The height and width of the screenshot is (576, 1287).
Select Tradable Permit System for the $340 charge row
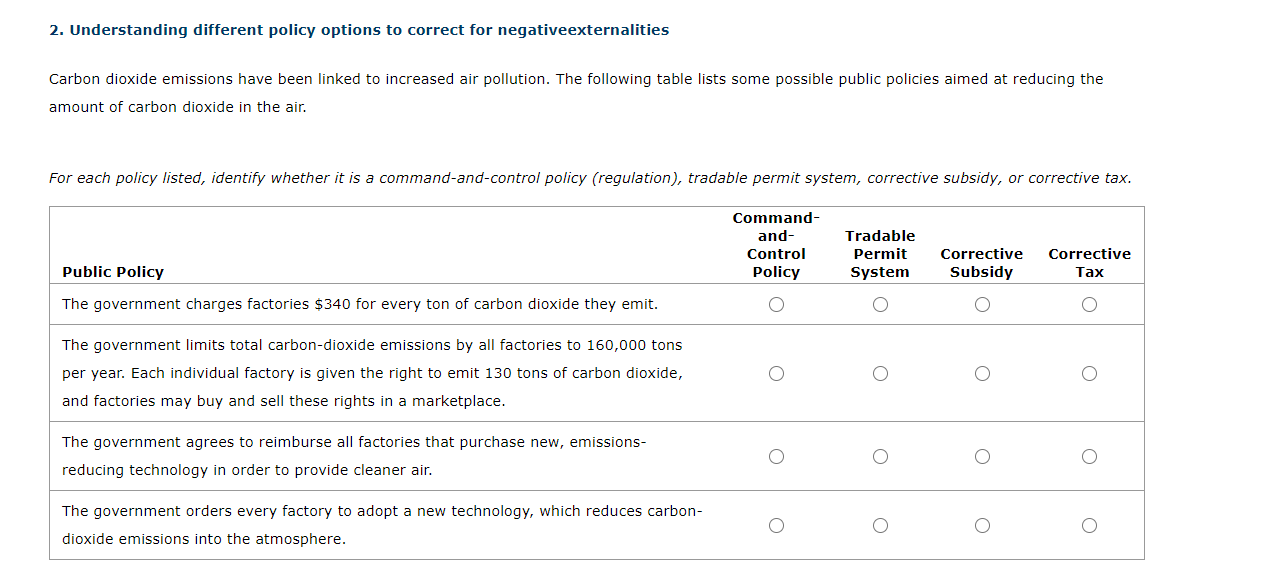[x=880, y=304]
